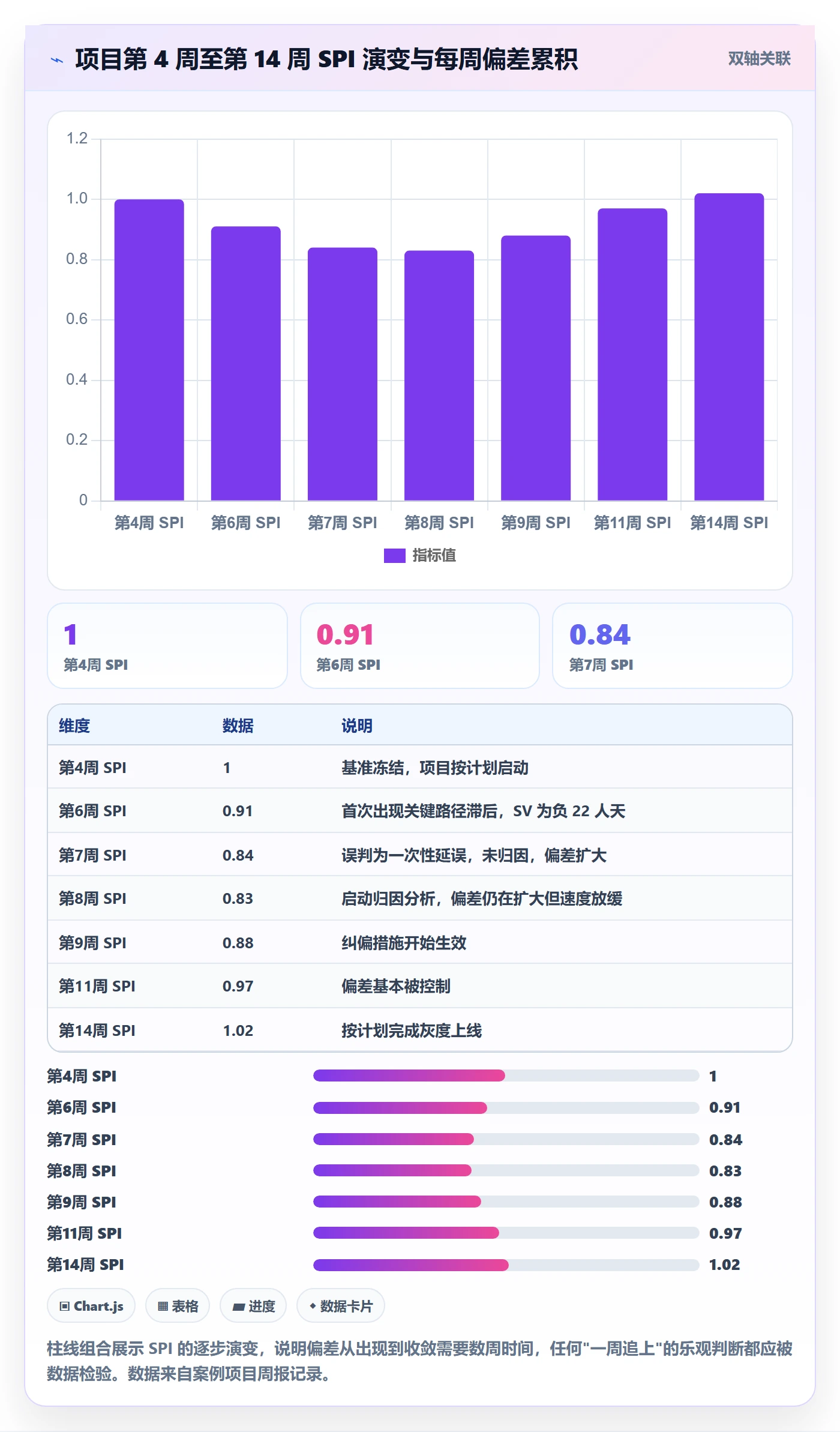
Task: Click progress value 0.97
Action: [x=725, y=1233]
